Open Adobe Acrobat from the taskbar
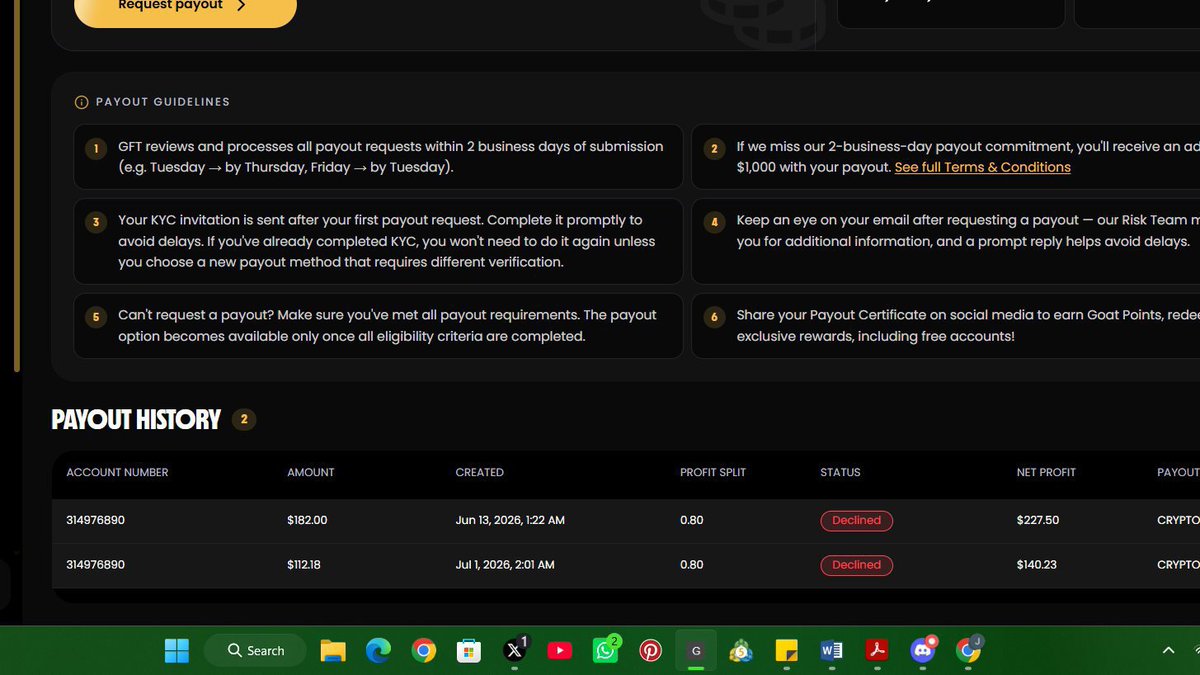The width and height of the screenshot is (1200, 675). [x=877, y=651]
